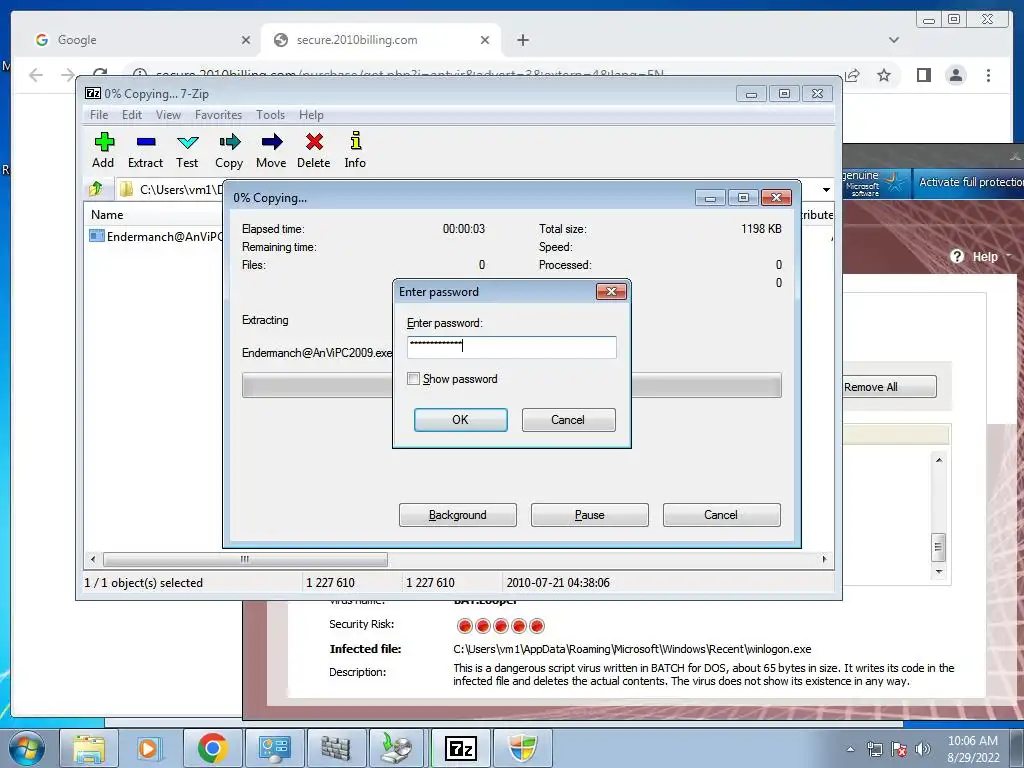Click into the Enter password field
Viewport: 1024px width, 768px height.
pyautogui.click(x=511, y=347)
